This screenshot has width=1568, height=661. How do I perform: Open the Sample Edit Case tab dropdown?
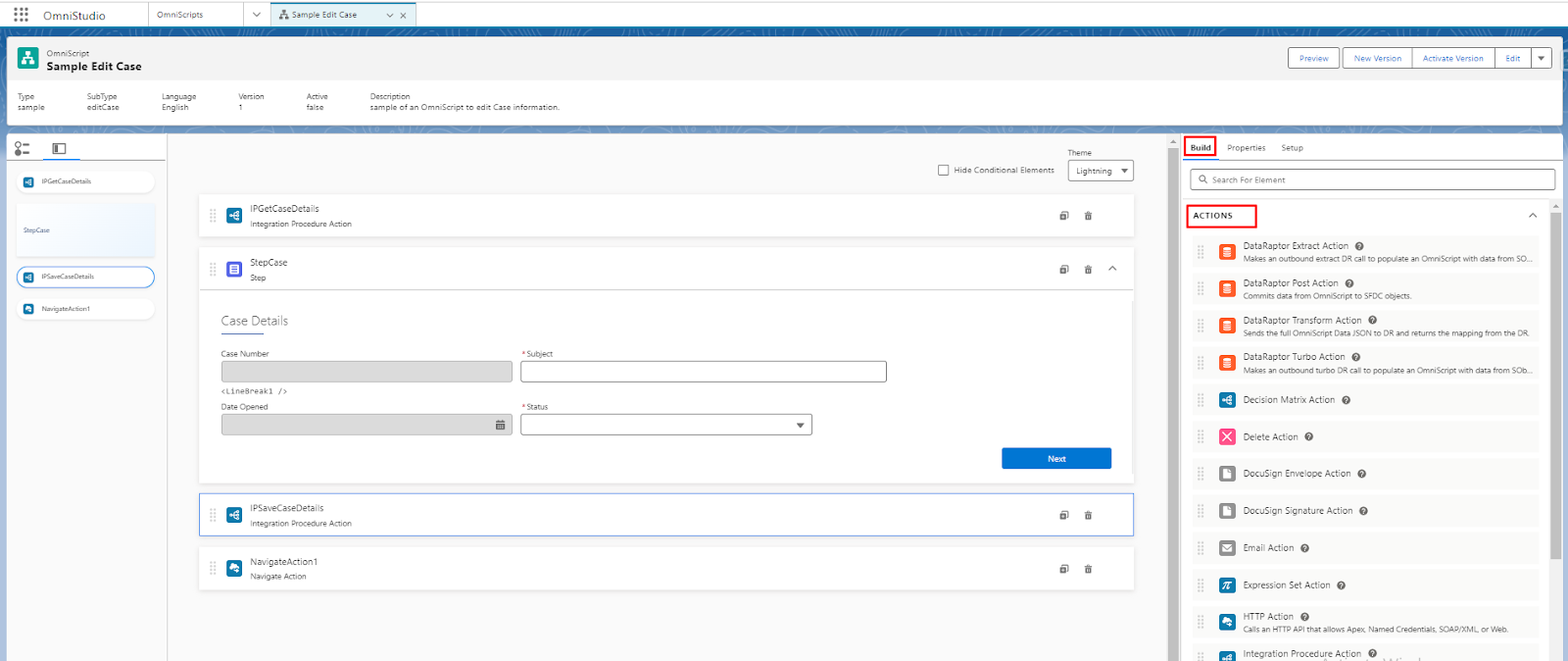pos(390,15)
